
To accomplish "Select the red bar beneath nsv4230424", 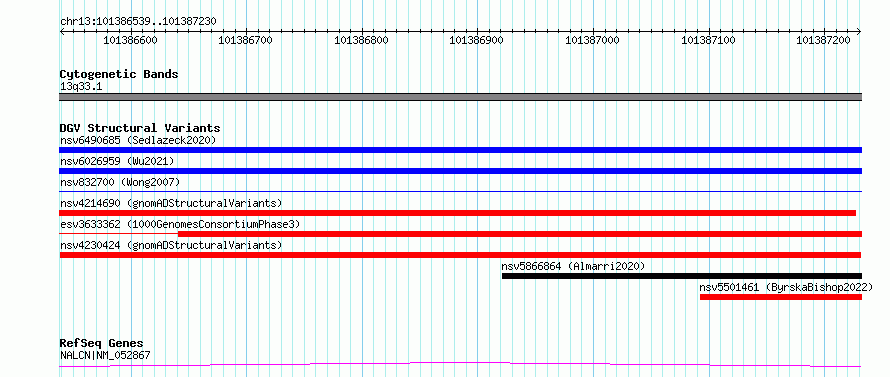I will coord(460,255).
